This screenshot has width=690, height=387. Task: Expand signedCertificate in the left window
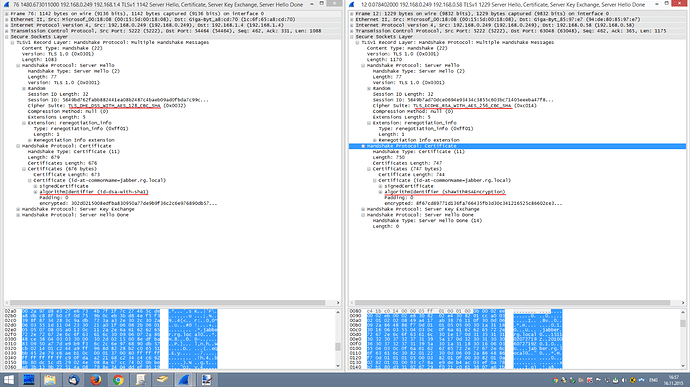coord(36,186)
